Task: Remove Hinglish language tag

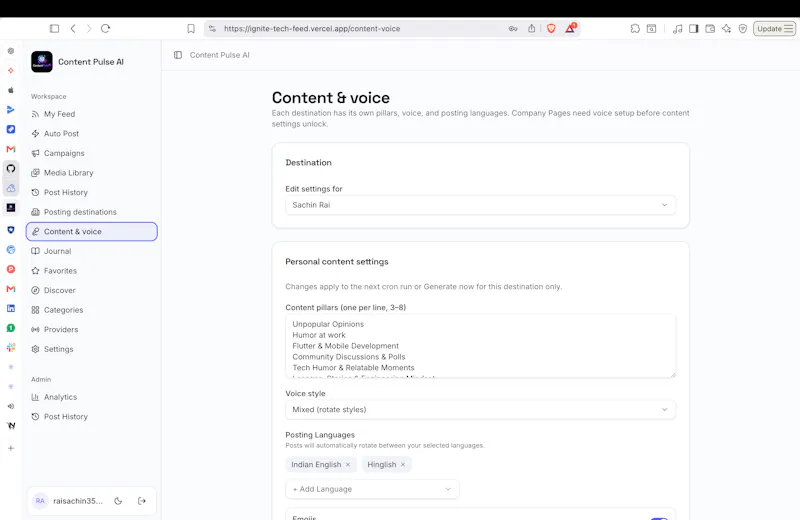Action: tap(403, 464)
